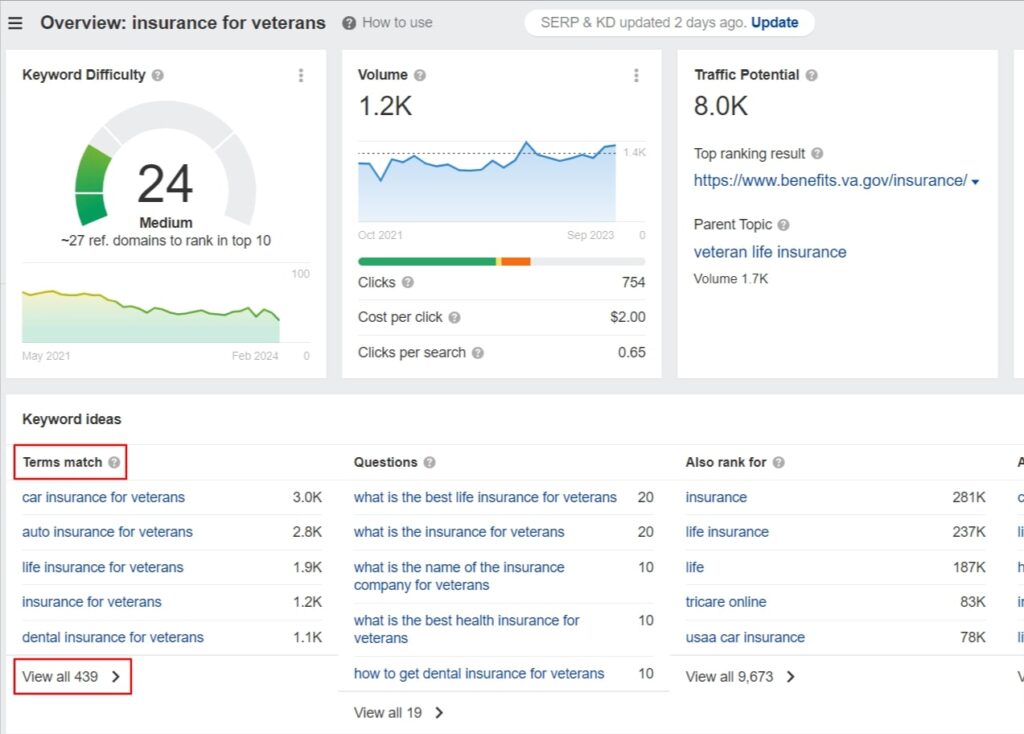The height and width of the screenshot is (734, 1024).
Task: Open Volume card three-dot menu
Action: pyautogui.click(x=636, y=75)
